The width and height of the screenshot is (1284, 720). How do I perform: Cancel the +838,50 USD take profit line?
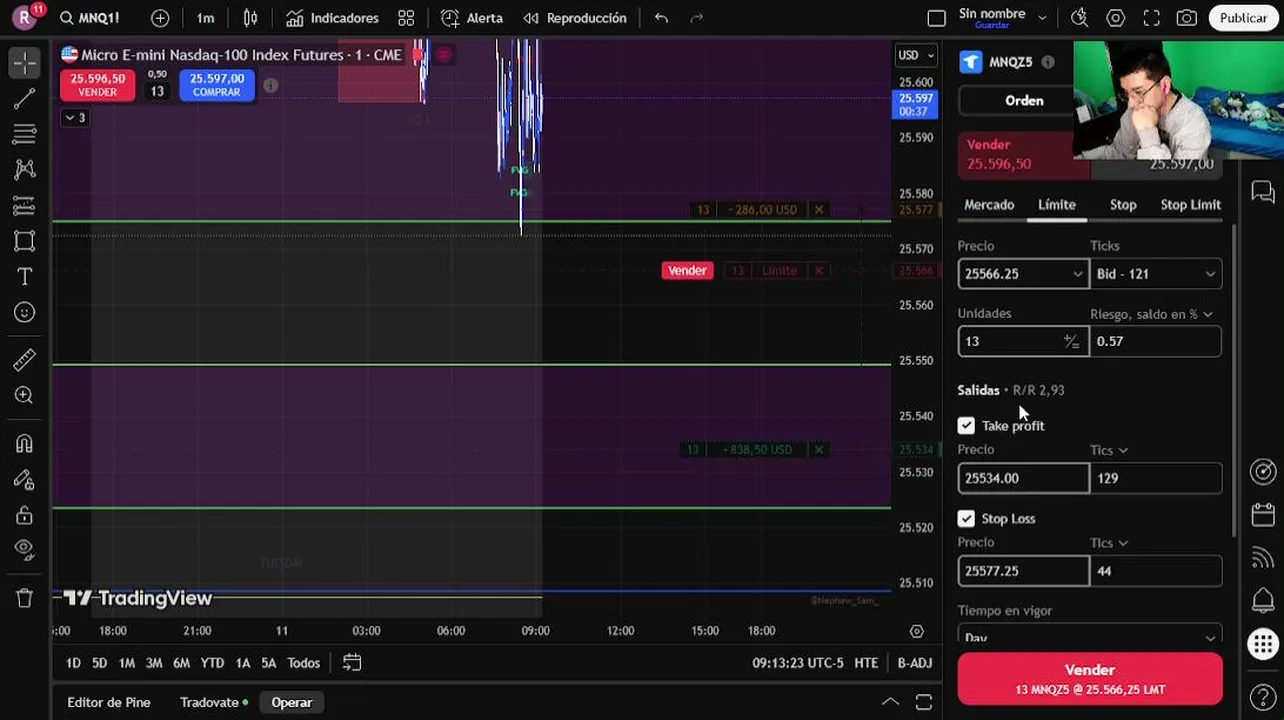point(819,450)
